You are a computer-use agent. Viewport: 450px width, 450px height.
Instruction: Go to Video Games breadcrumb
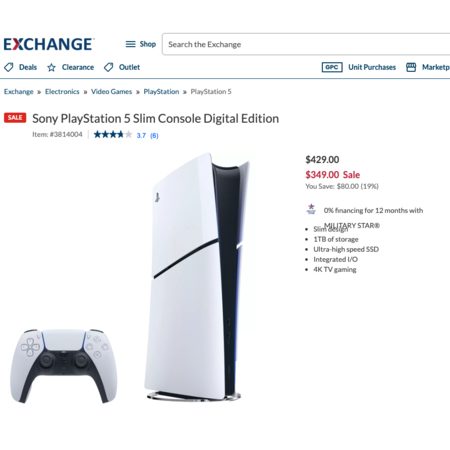112,92
